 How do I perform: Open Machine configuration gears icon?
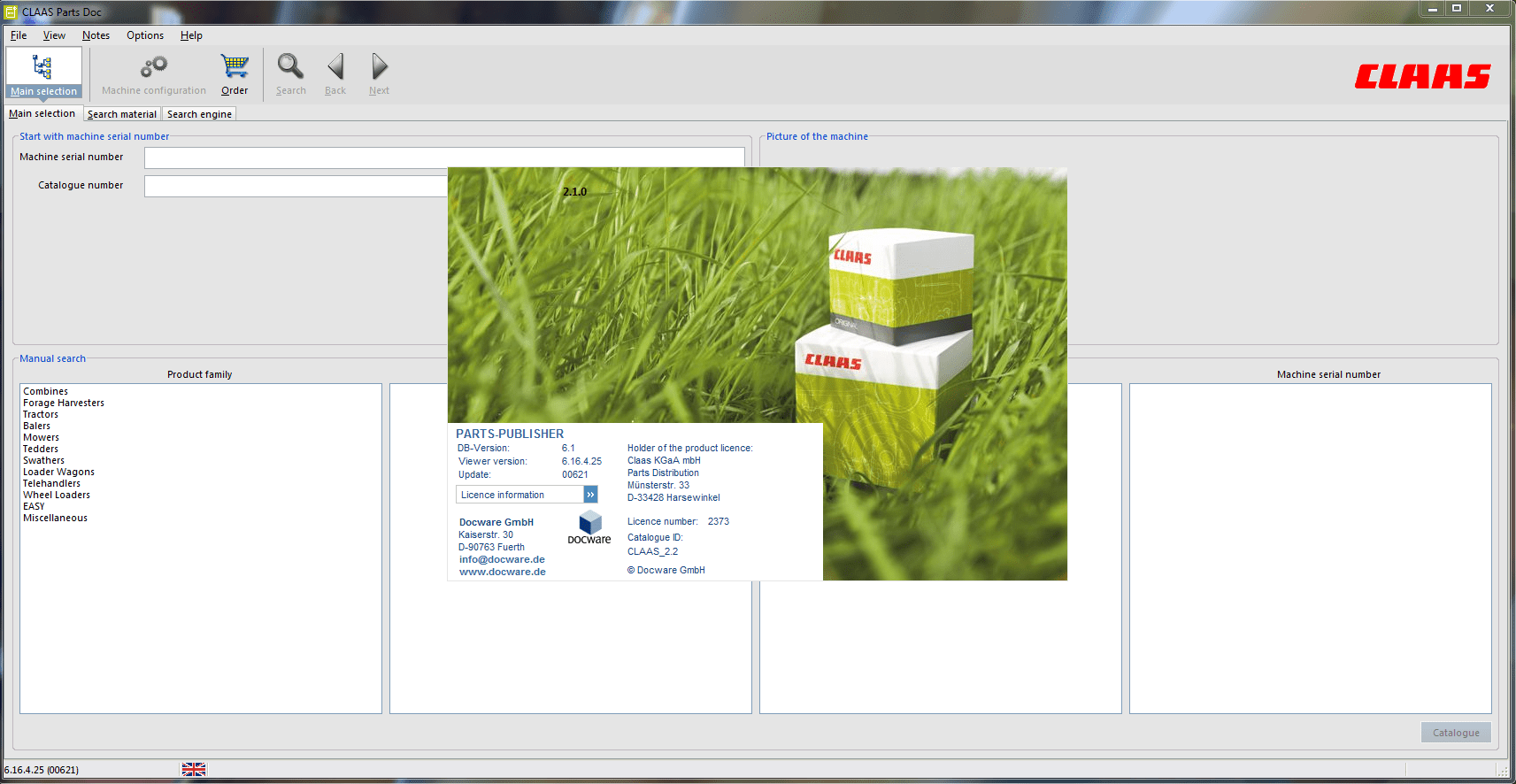[154, 66]
